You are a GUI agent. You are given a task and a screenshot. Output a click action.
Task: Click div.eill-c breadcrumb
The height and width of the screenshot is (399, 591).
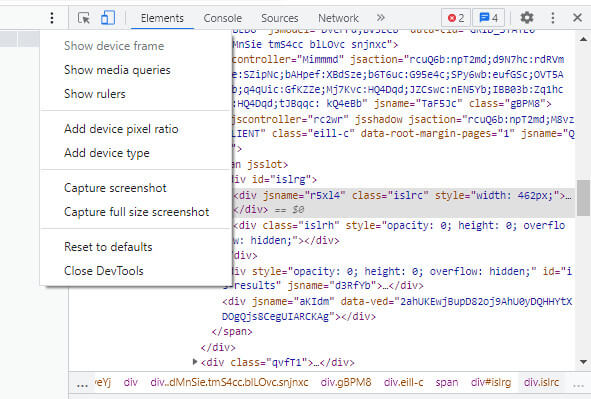tap(403, 382)
